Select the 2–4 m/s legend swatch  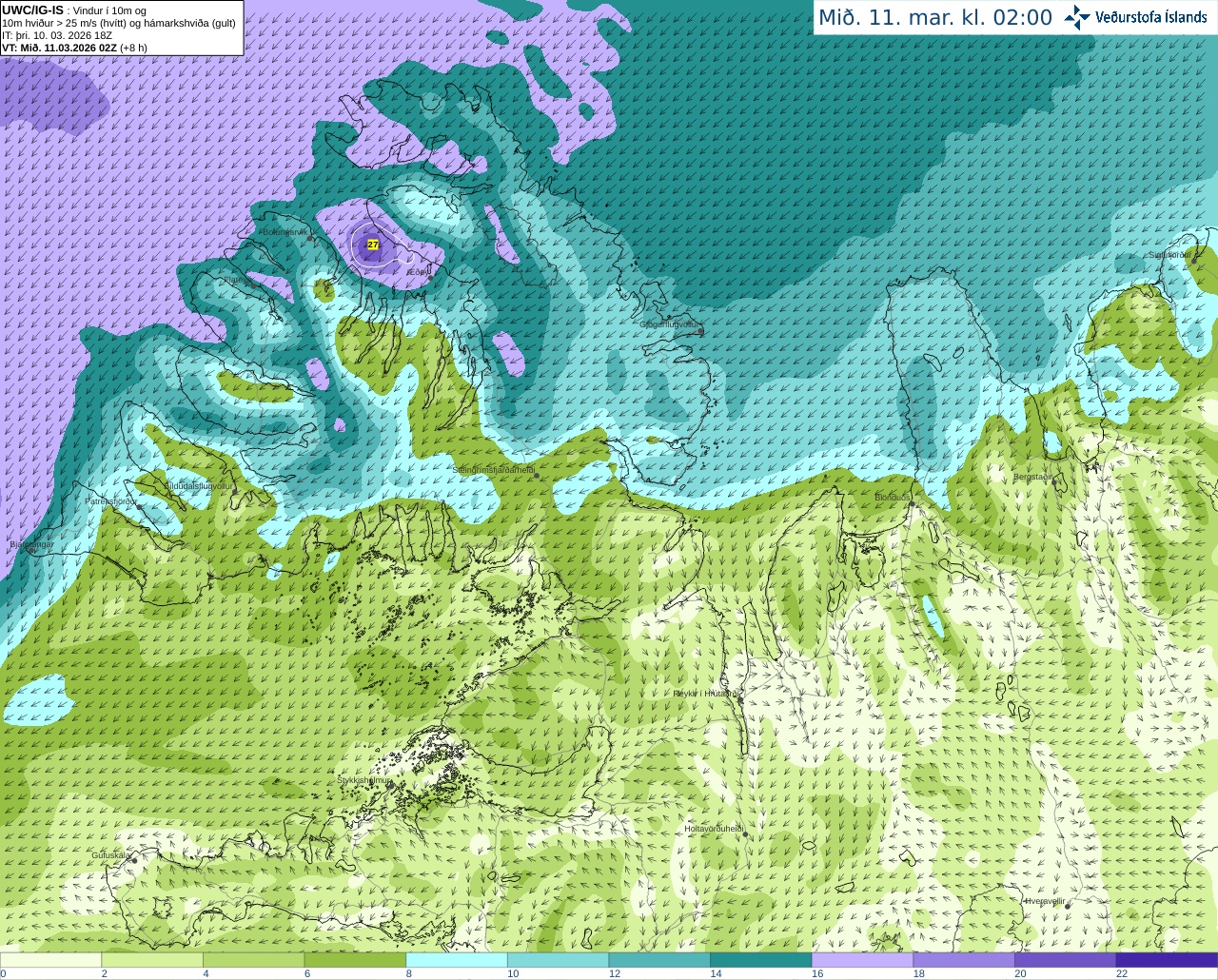coord(152,960)
